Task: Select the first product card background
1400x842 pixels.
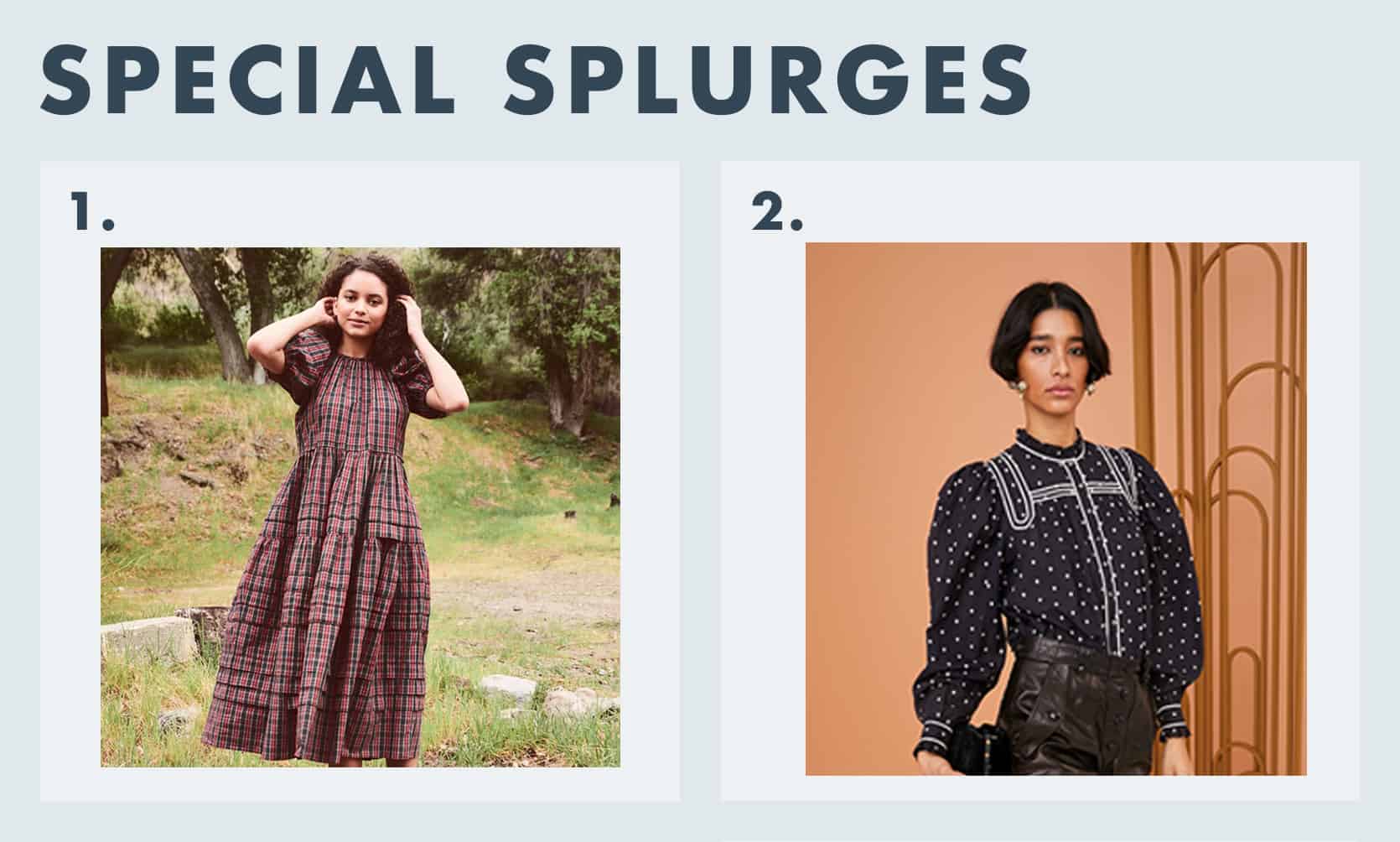Action: (x=360, y=481)
